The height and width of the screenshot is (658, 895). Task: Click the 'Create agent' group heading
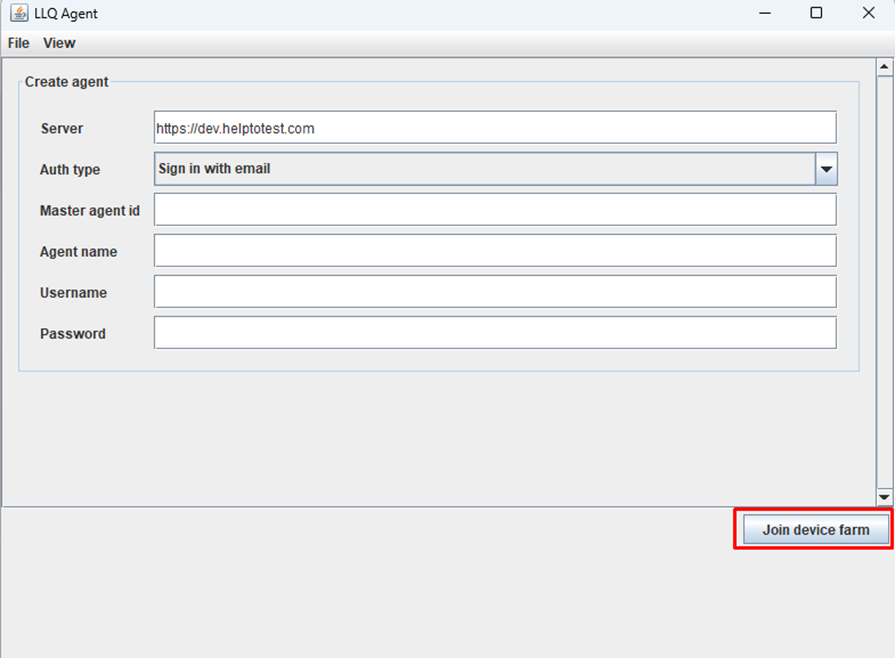pyautogui.click(x=66, y=82)
